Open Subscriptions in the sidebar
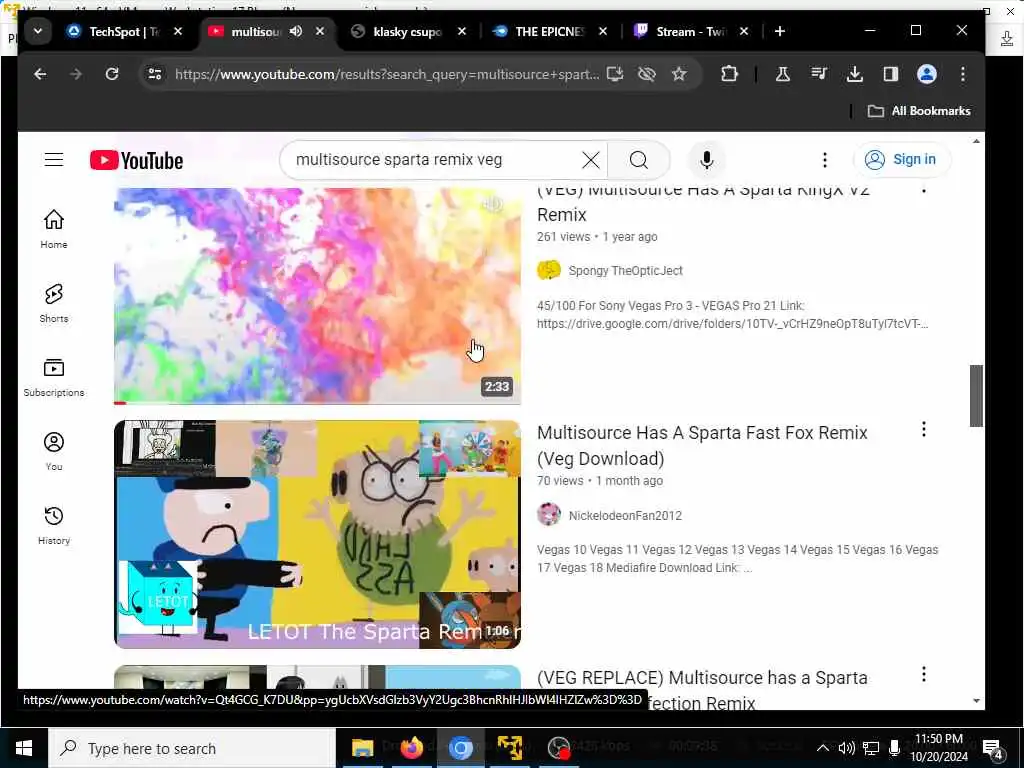This screenshot has width=1024, height=768. click(54, 377)
